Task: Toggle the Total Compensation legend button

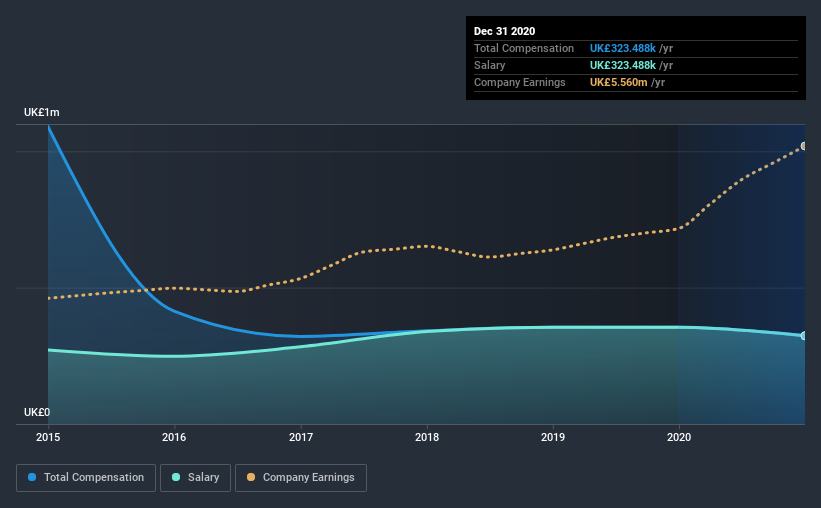Action: (x=86, y=478)
